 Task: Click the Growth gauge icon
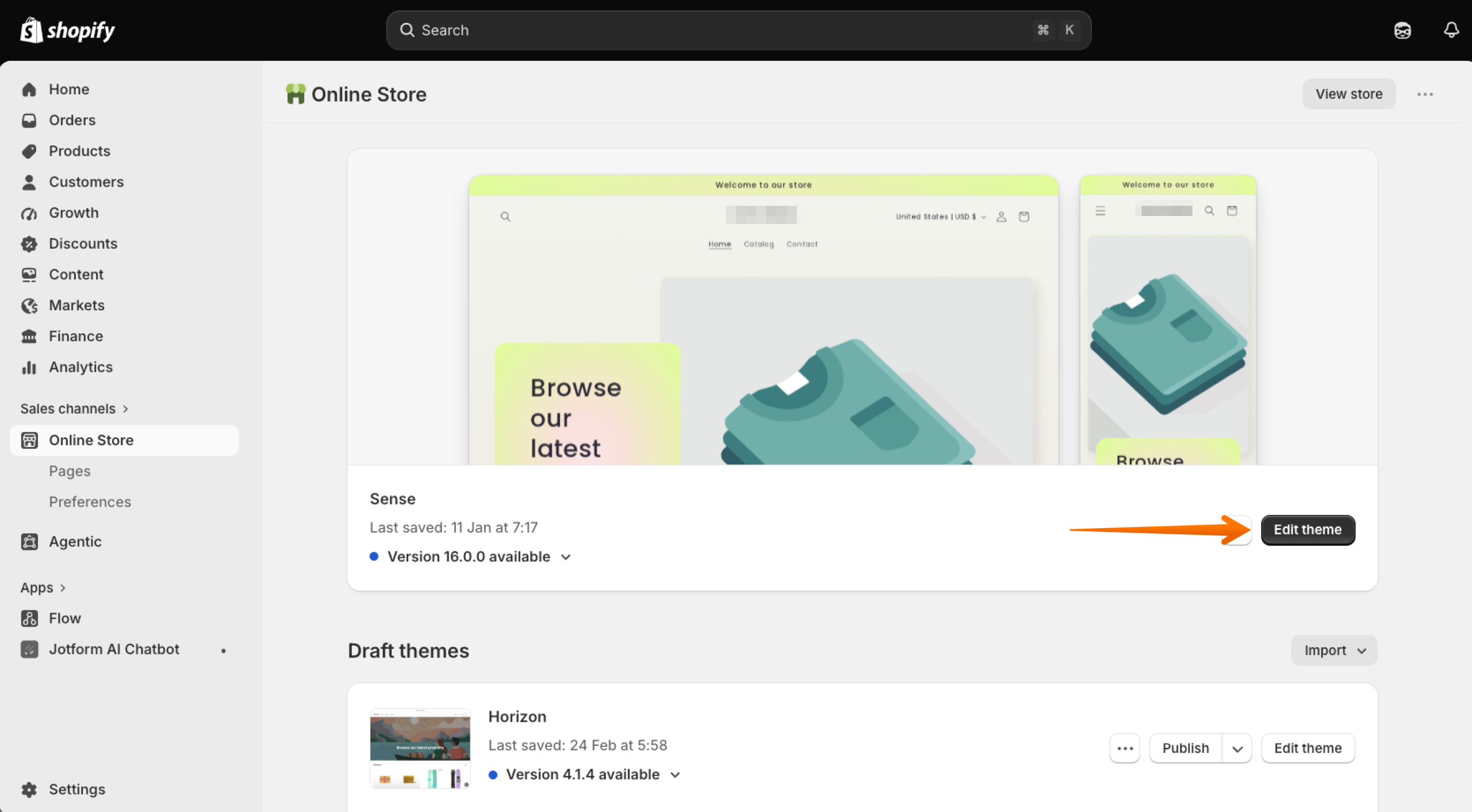pos(29,213)
